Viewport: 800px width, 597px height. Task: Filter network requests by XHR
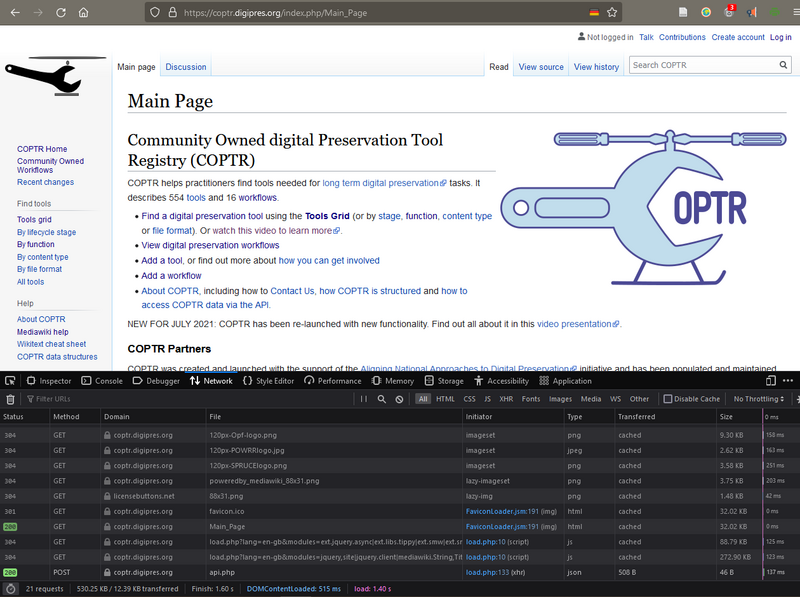coord(506,399)
